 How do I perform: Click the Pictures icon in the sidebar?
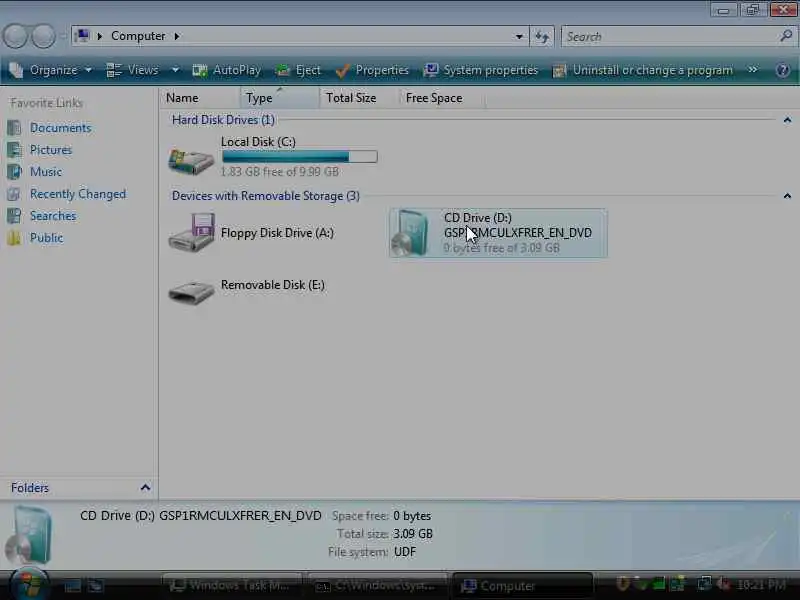point(14,149)
